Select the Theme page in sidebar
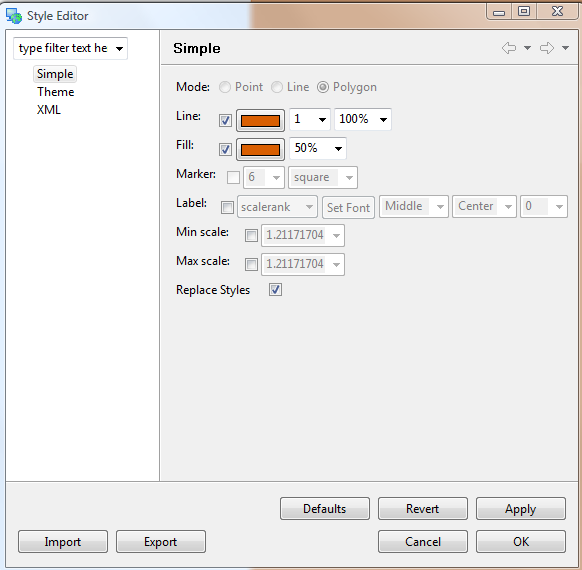Image resolution: width=582 pixels, height=570 pixels. [56, 92]
